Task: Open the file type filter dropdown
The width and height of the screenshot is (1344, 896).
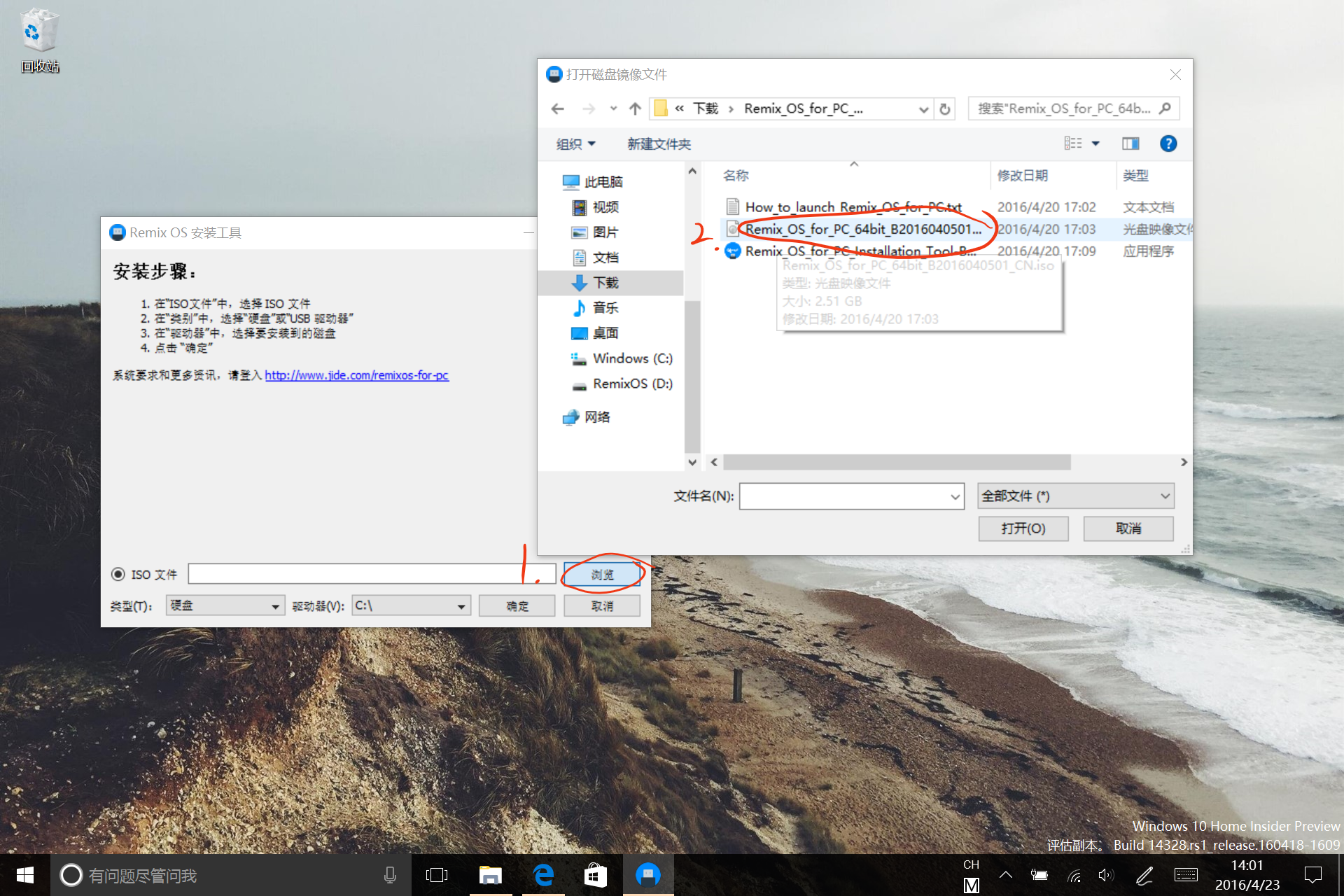Action: (x=1075, y=496)
